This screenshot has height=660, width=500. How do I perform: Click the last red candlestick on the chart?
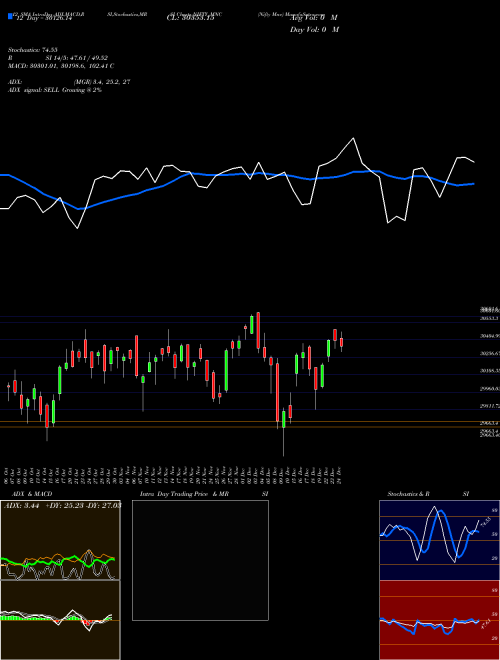click(341, 342)
